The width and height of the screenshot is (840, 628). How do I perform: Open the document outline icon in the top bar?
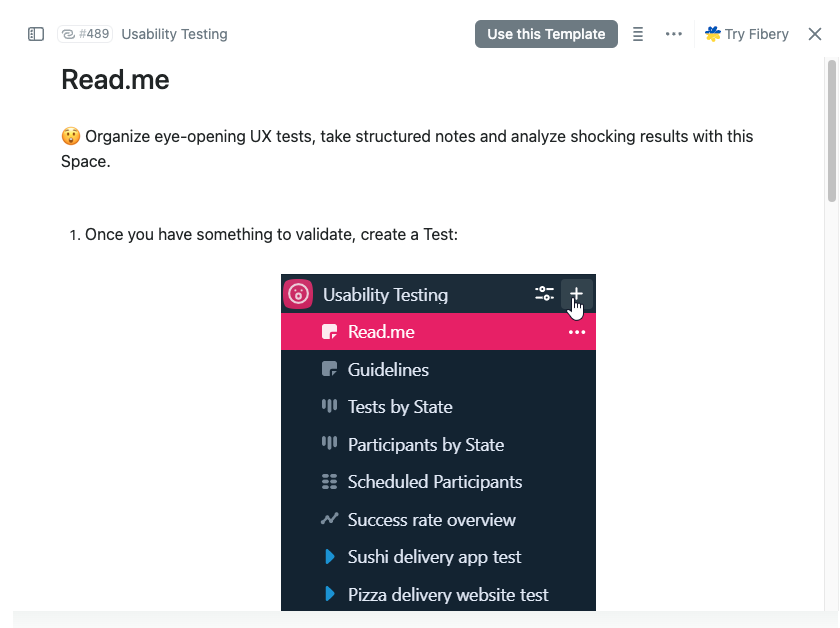(x=638, y=33)
